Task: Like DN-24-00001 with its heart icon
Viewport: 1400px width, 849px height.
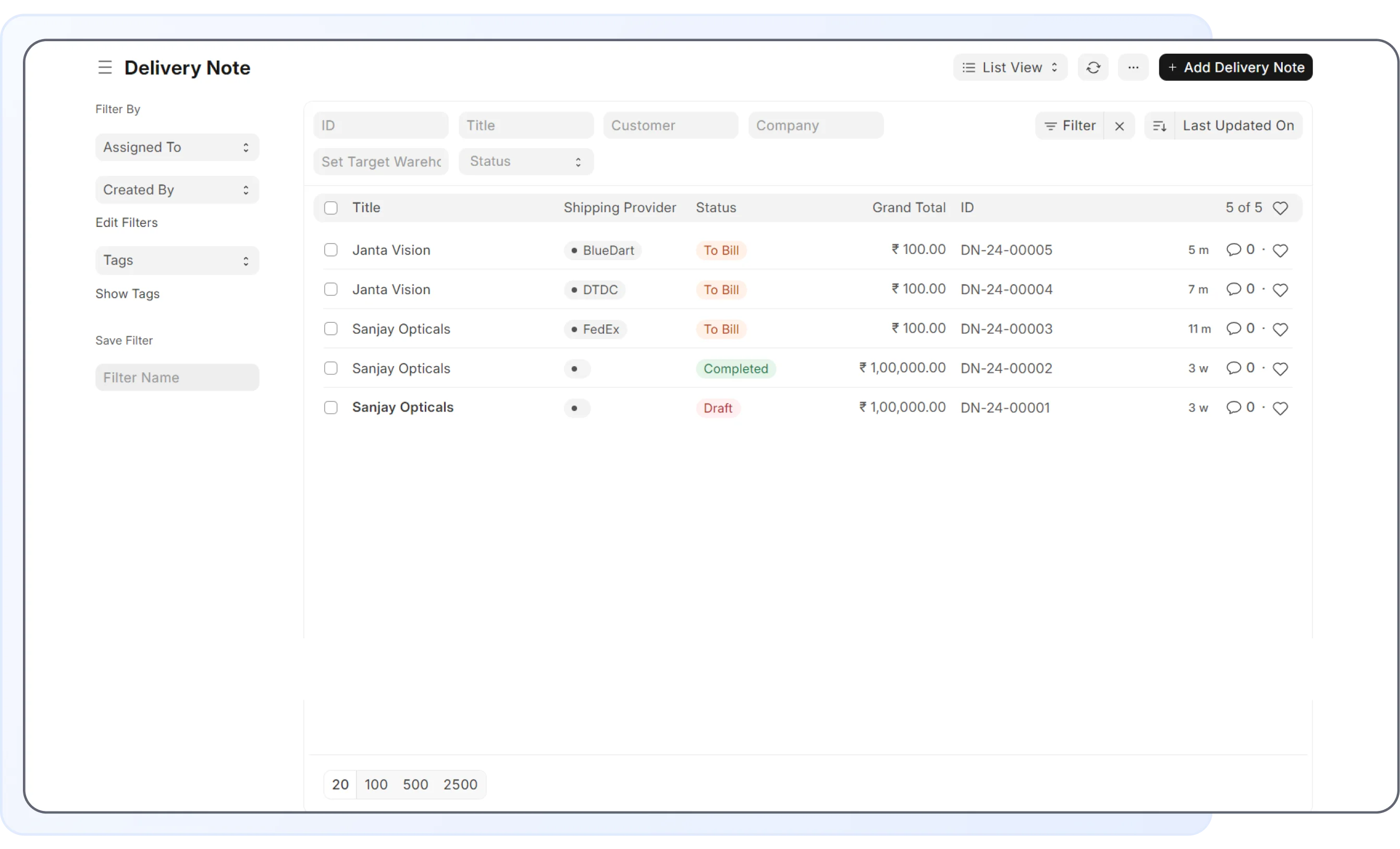Action: tap(1280, 408)
